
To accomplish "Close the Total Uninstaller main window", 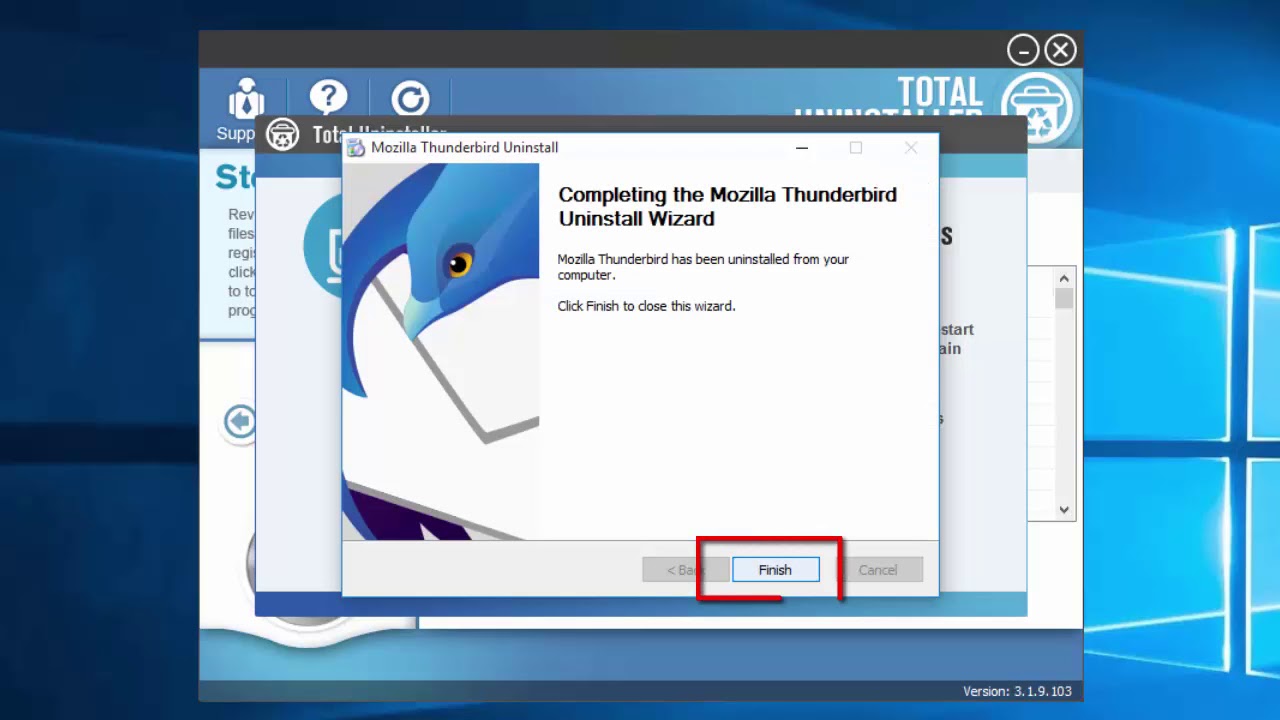I will (x=1060, y=50).
